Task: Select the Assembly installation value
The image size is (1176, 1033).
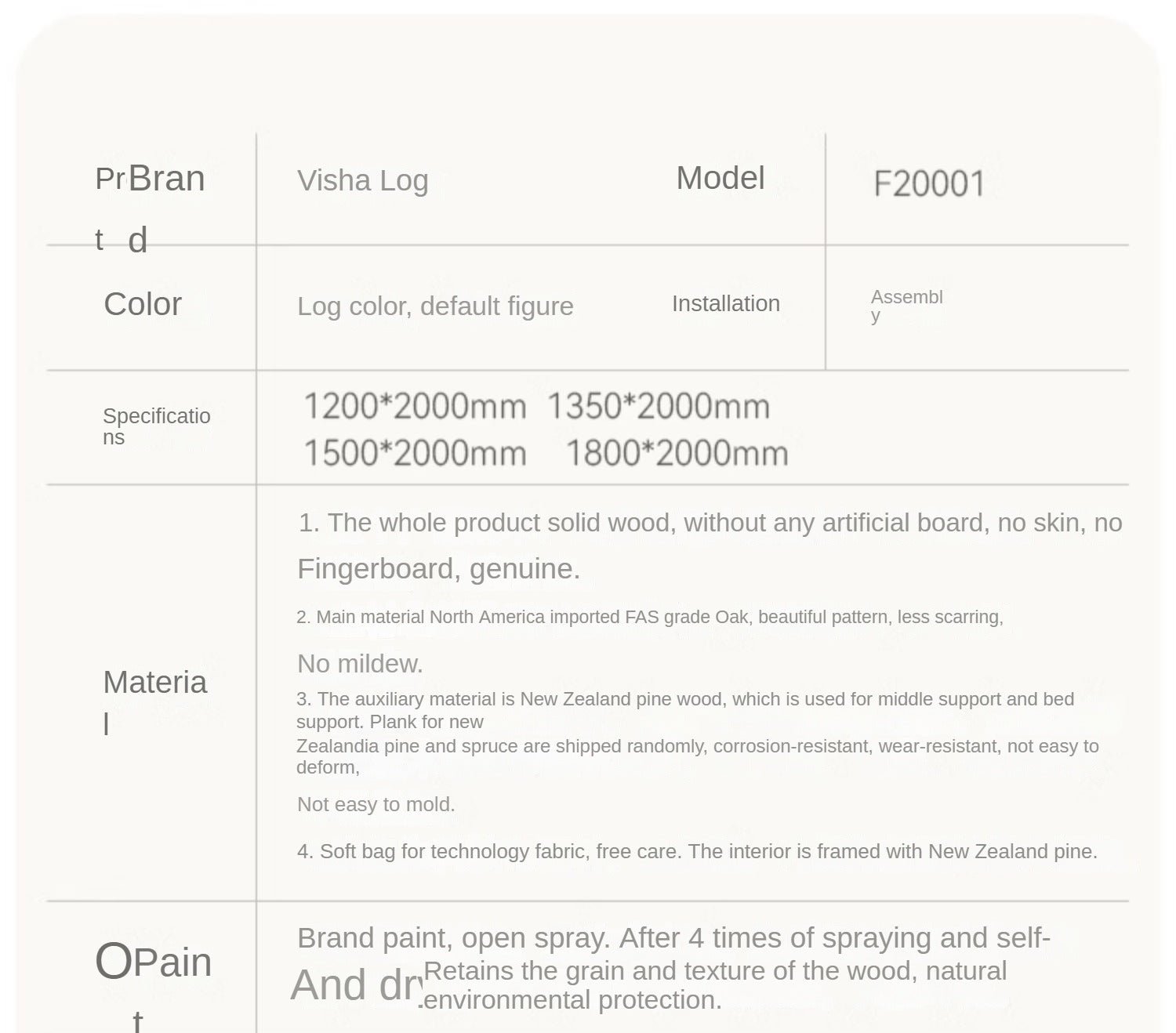Action: [906, 305]
